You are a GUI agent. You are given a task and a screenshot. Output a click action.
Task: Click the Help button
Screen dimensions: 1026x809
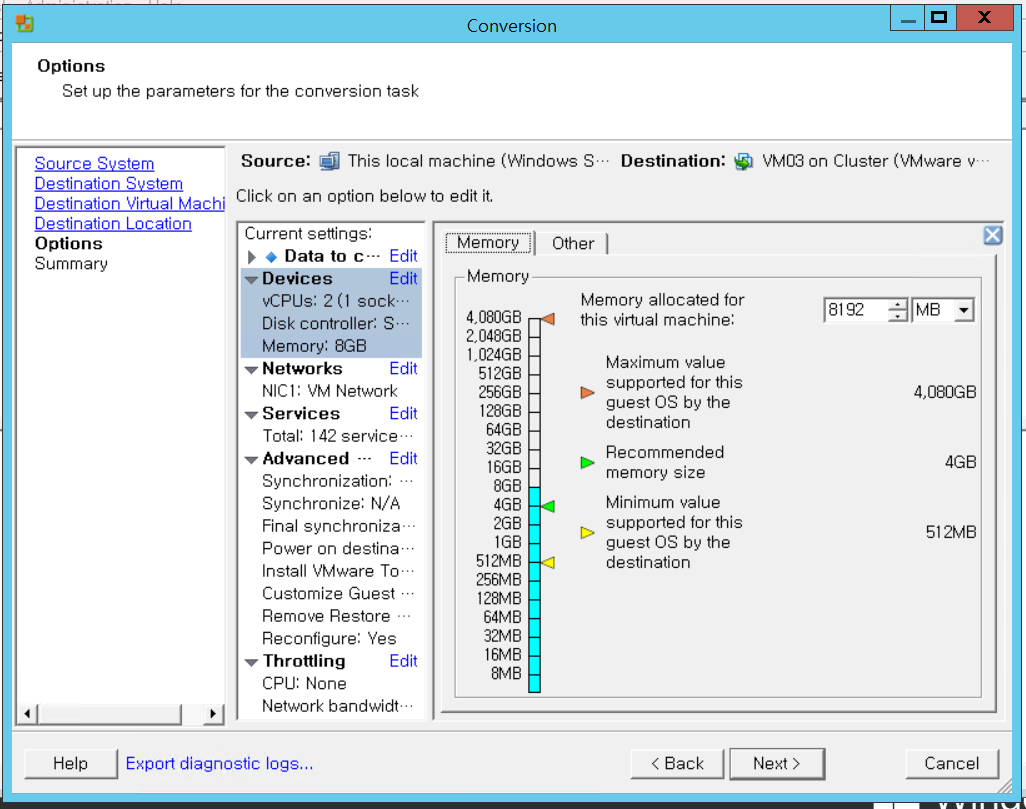tap(71, 763)
